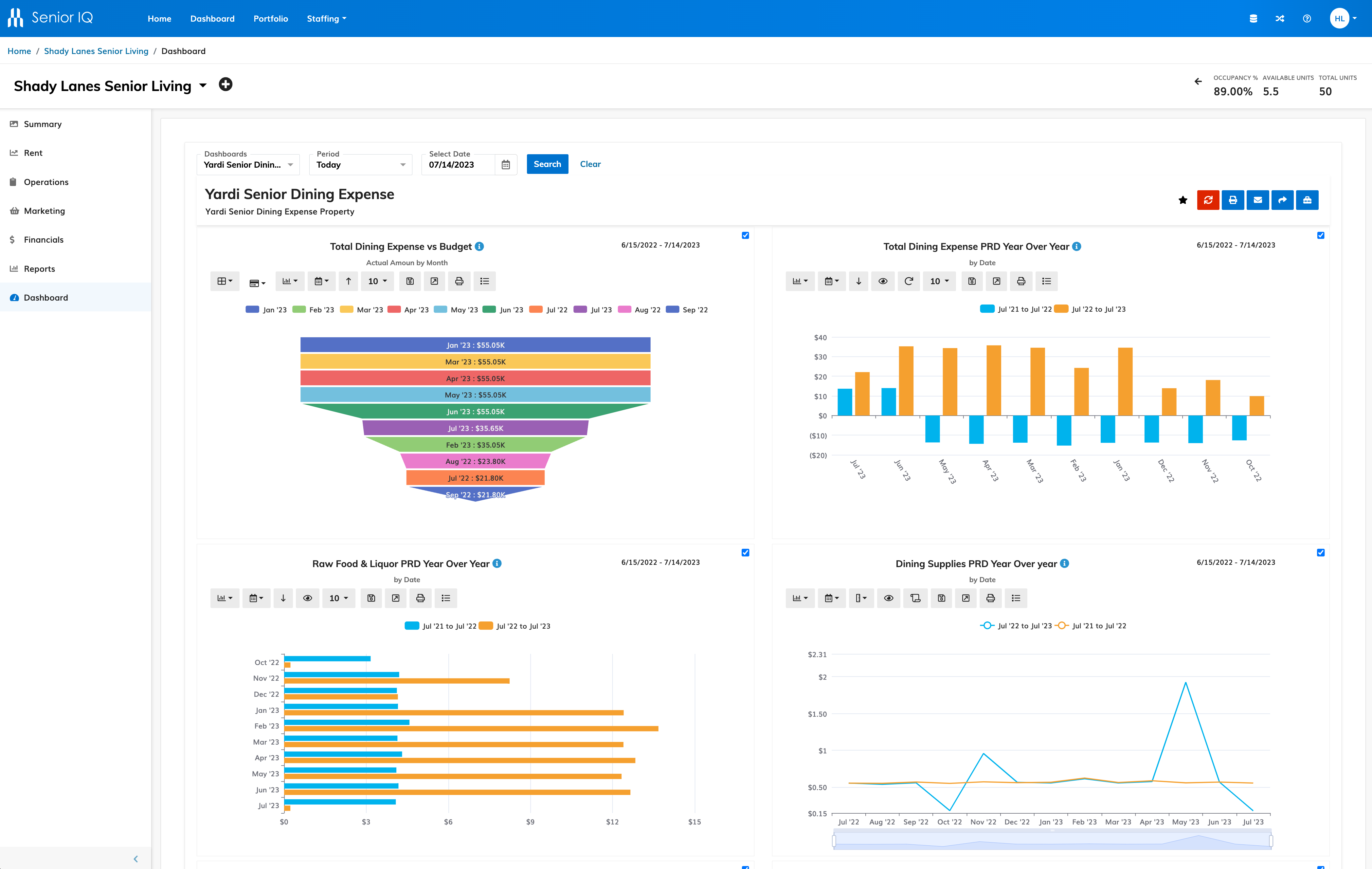Share the dashboard with the forward arrow icon
The width and height of the screenshot is (1372, 869).
pyautogui.click(x=1283, y=200)
